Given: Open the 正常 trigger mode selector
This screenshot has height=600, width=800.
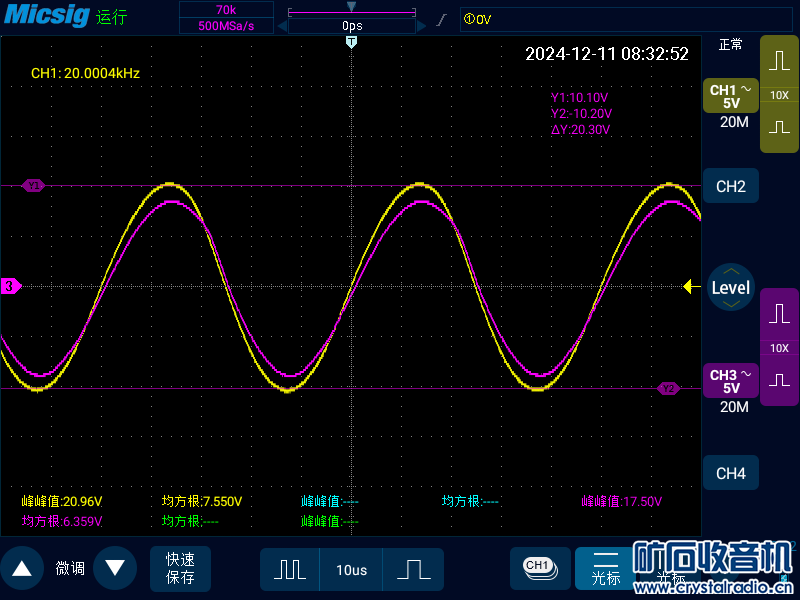Looking at the screenshot, I should pos(731,44).
